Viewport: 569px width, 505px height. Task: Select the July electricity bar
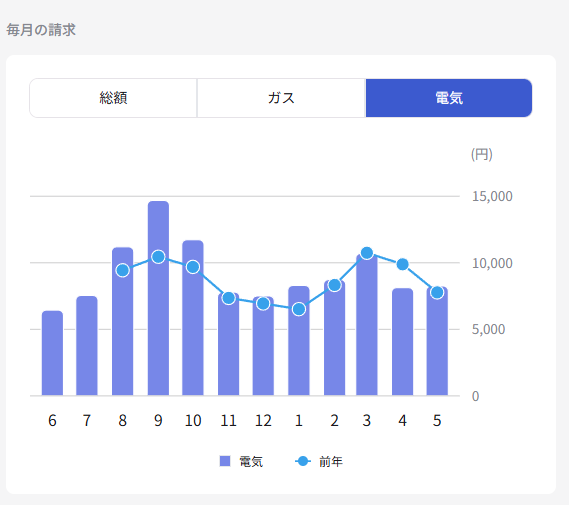pos(87,345)
